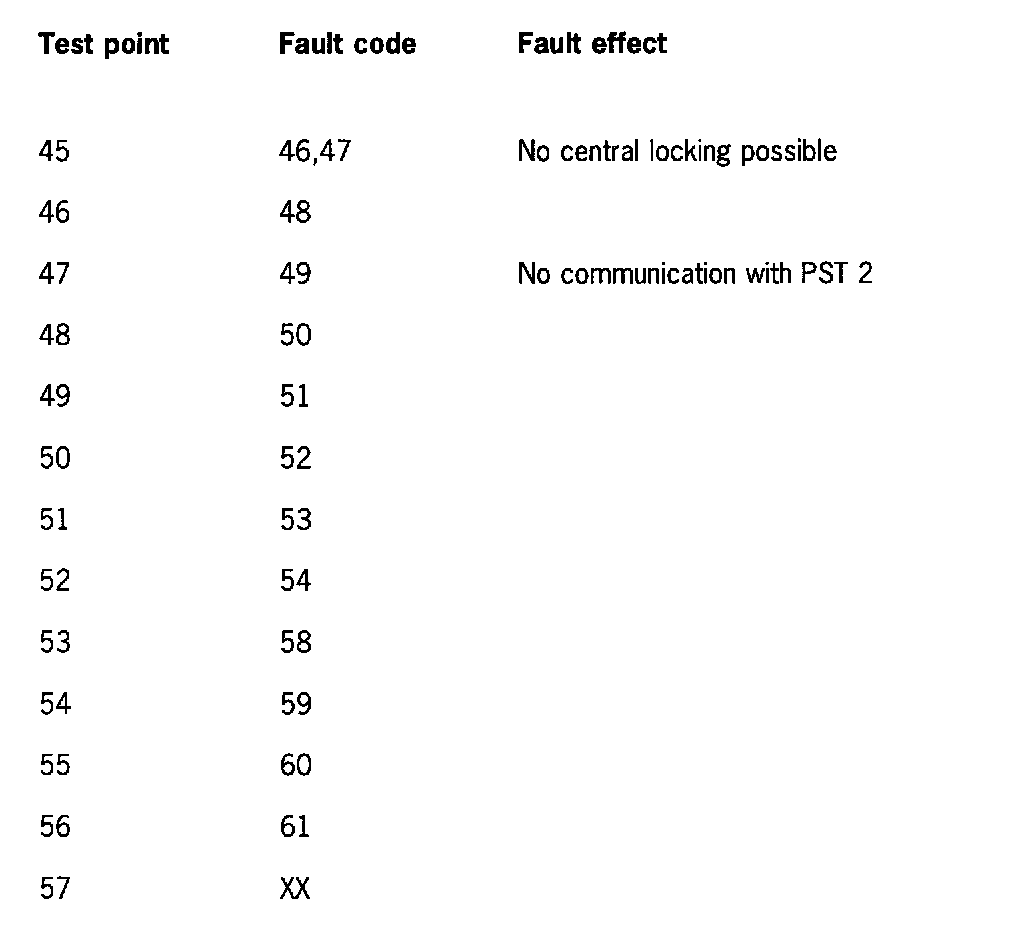This screenshot has width=1024, height=928.
Task: Click test point 57 in the last row
Action: pos(55,888)
